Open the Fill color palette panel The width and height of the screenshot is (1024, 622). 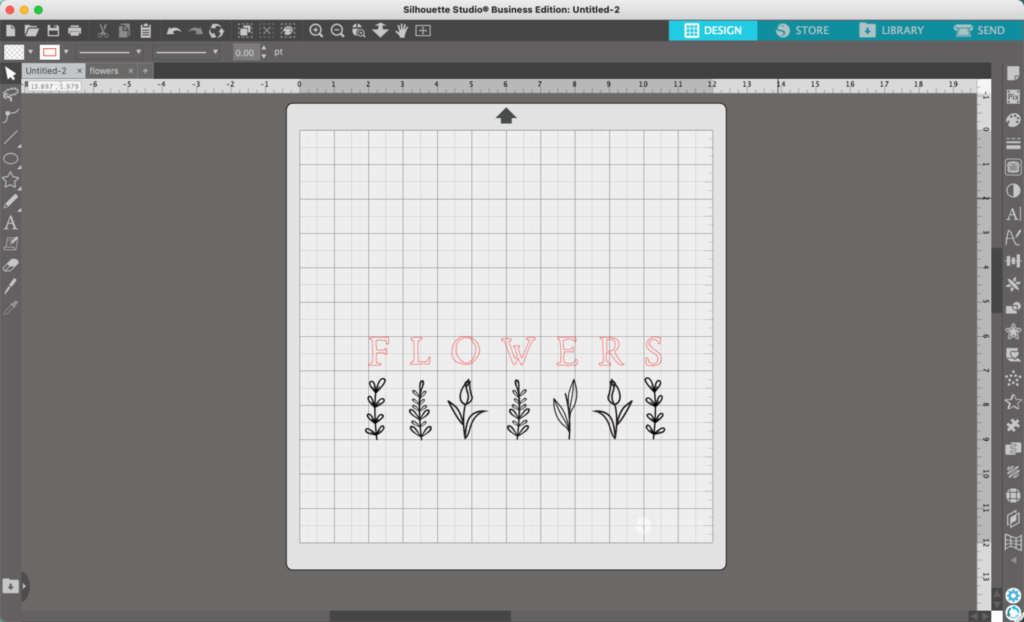tap(1013, 120)
